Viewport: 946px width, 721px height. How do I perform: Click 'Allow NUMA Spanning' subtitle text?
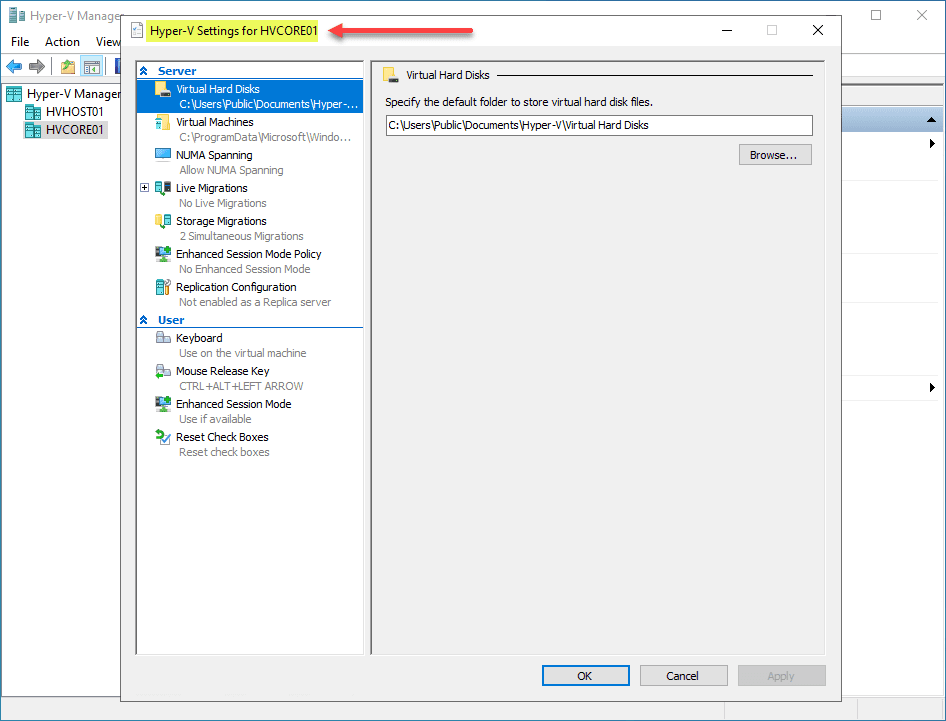(231, 171)
